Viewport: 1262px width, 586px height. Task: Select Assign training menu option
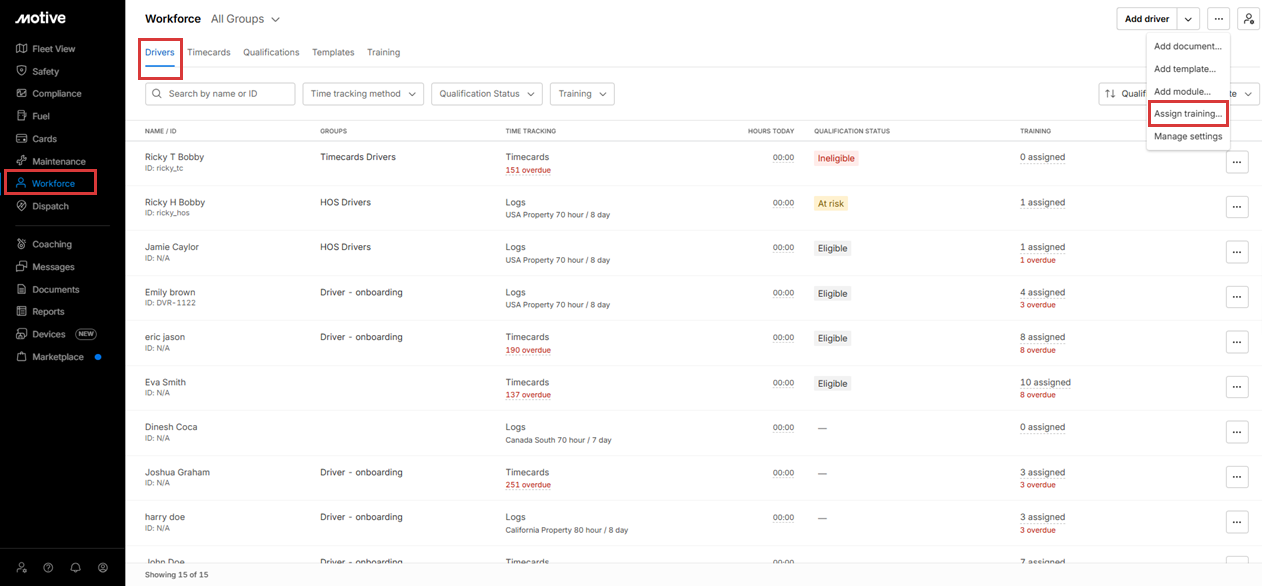[1187, 114]
